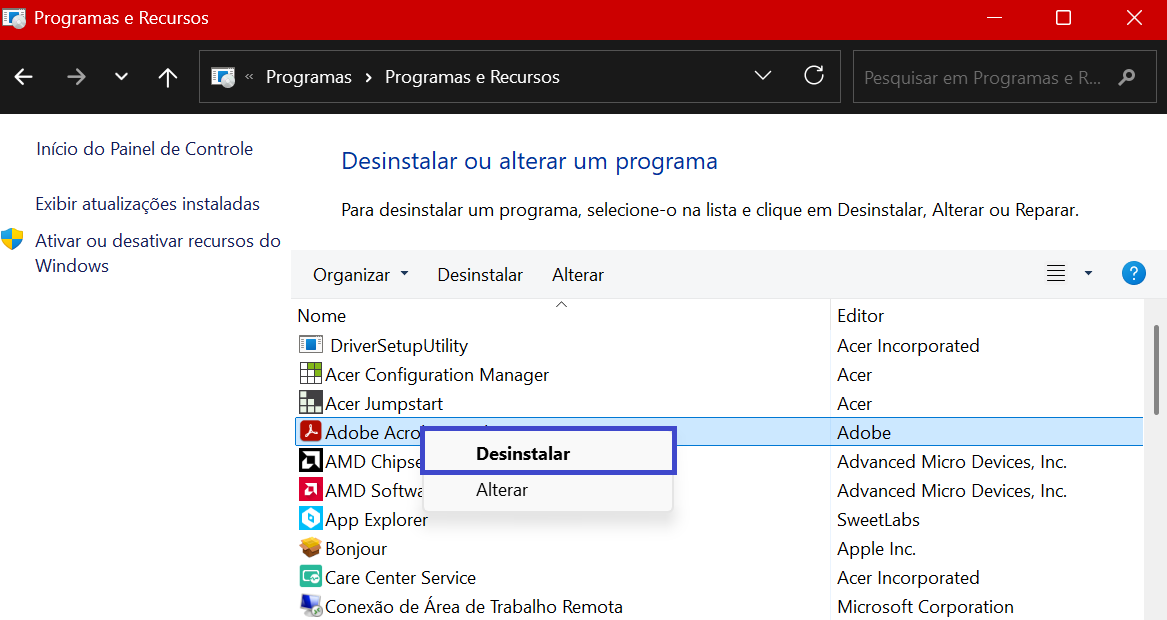Open help with question mark icon

pyautogui.click(x=1134, y=273)
